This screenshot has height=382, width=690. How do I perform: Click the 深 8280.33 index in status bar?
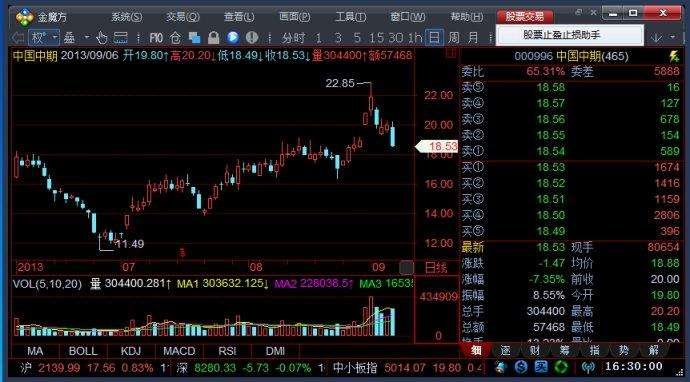pyautogui.click(x=244, y=367)
